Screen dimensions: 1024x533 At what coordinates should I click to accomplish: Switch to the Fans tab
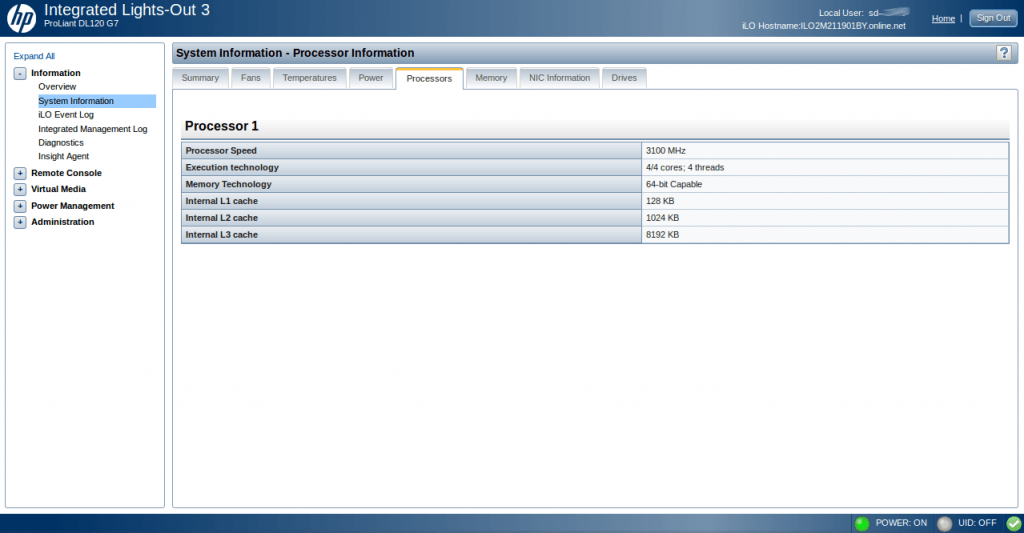click(x=251, y=78)
